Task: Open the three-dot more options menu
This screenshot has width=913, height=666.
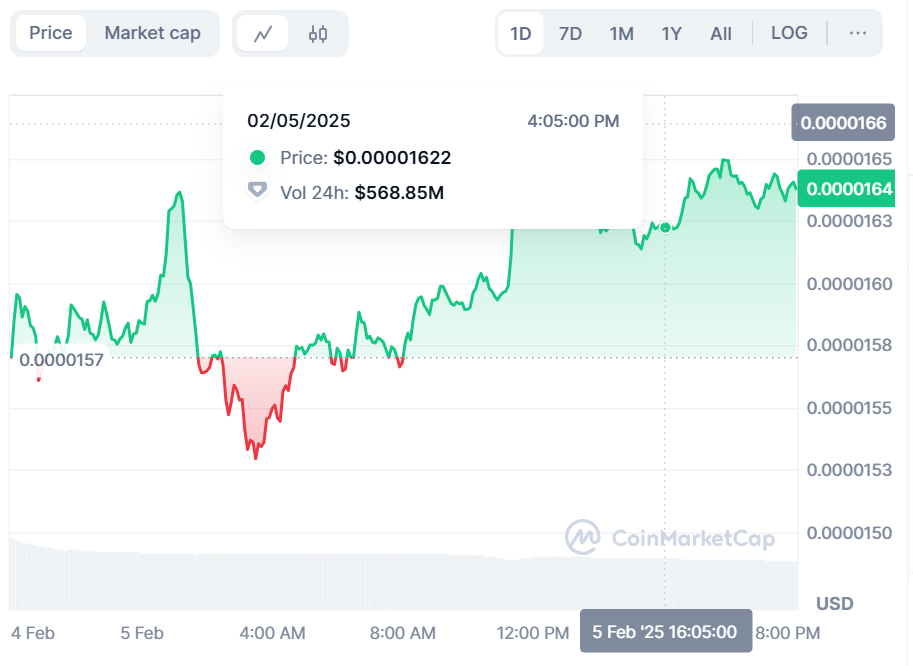Action: point(857,33)
